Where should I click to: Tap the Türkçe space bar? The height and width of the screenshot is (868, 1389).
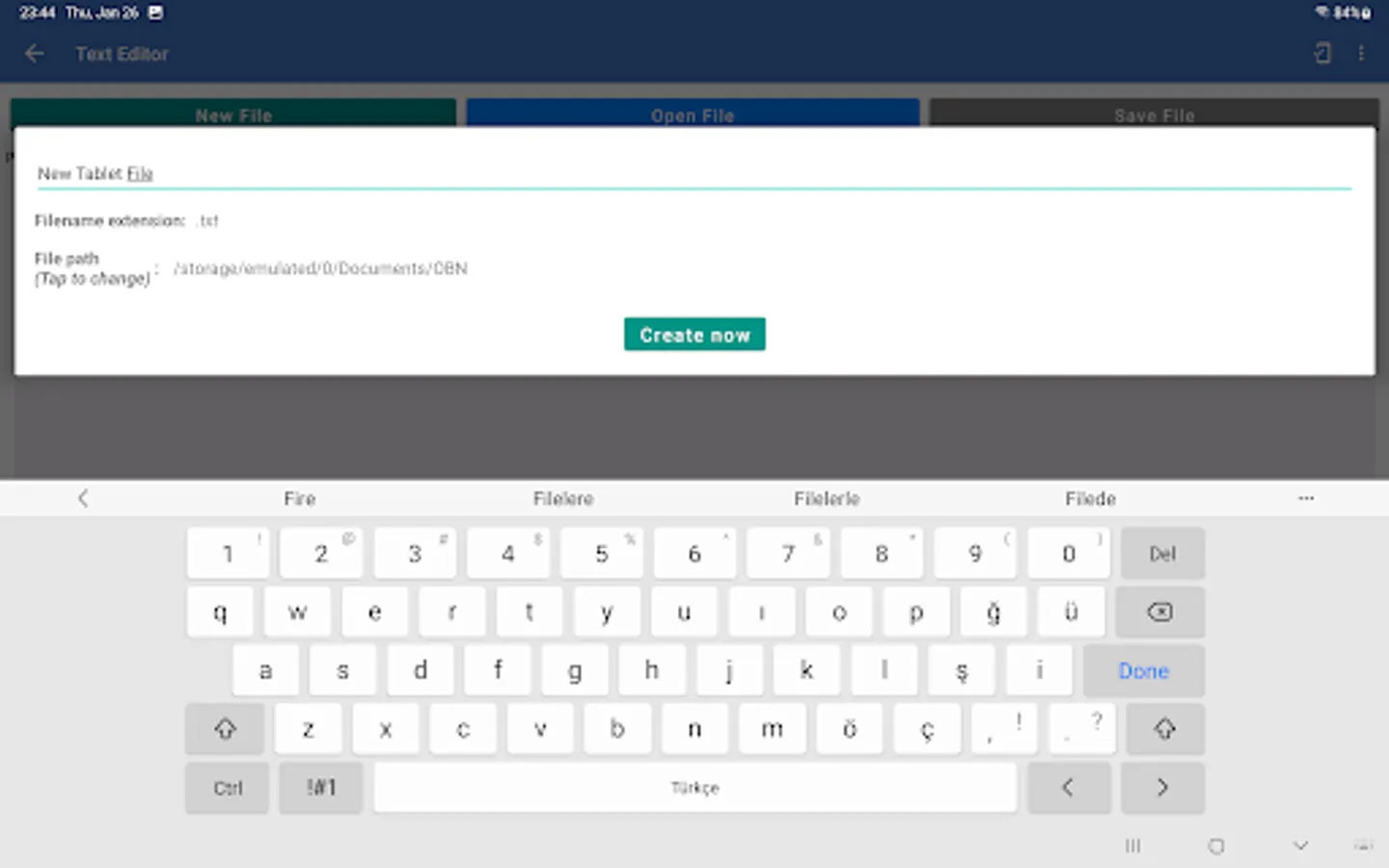click(x=695, y=788)
